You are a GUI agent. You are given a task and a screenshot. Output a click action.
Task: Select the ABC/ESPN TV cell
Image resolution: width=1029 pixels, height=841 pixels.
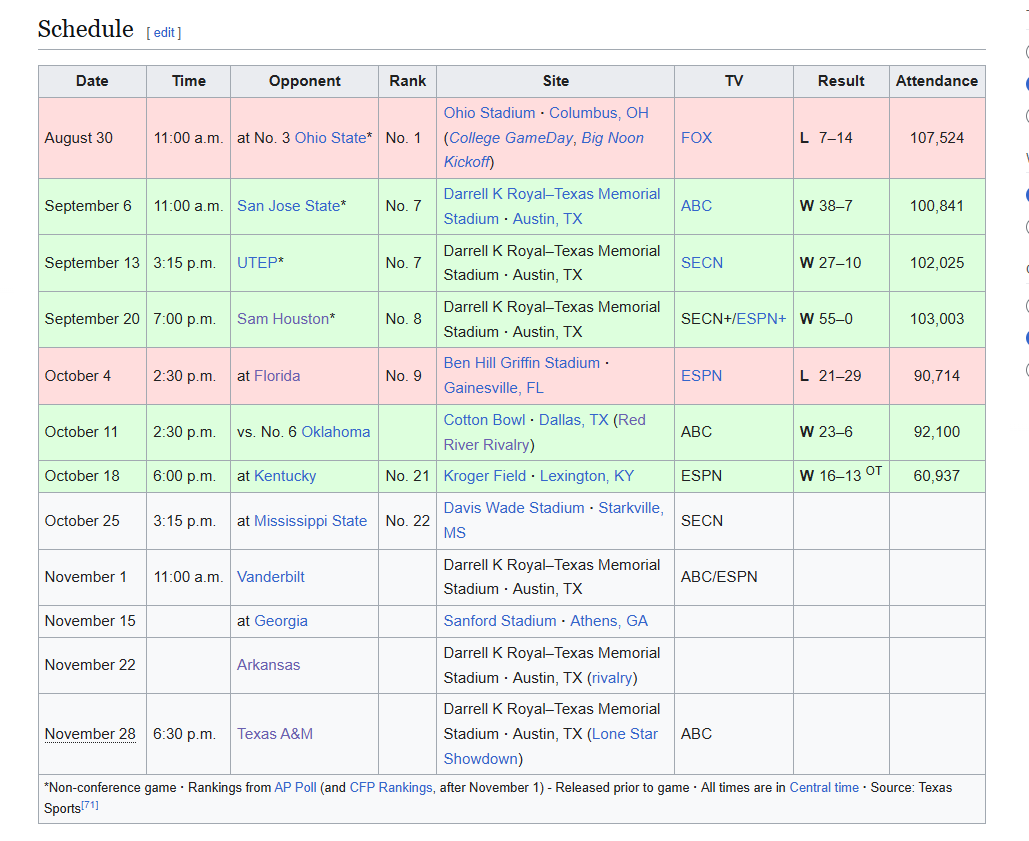[734, 577]
